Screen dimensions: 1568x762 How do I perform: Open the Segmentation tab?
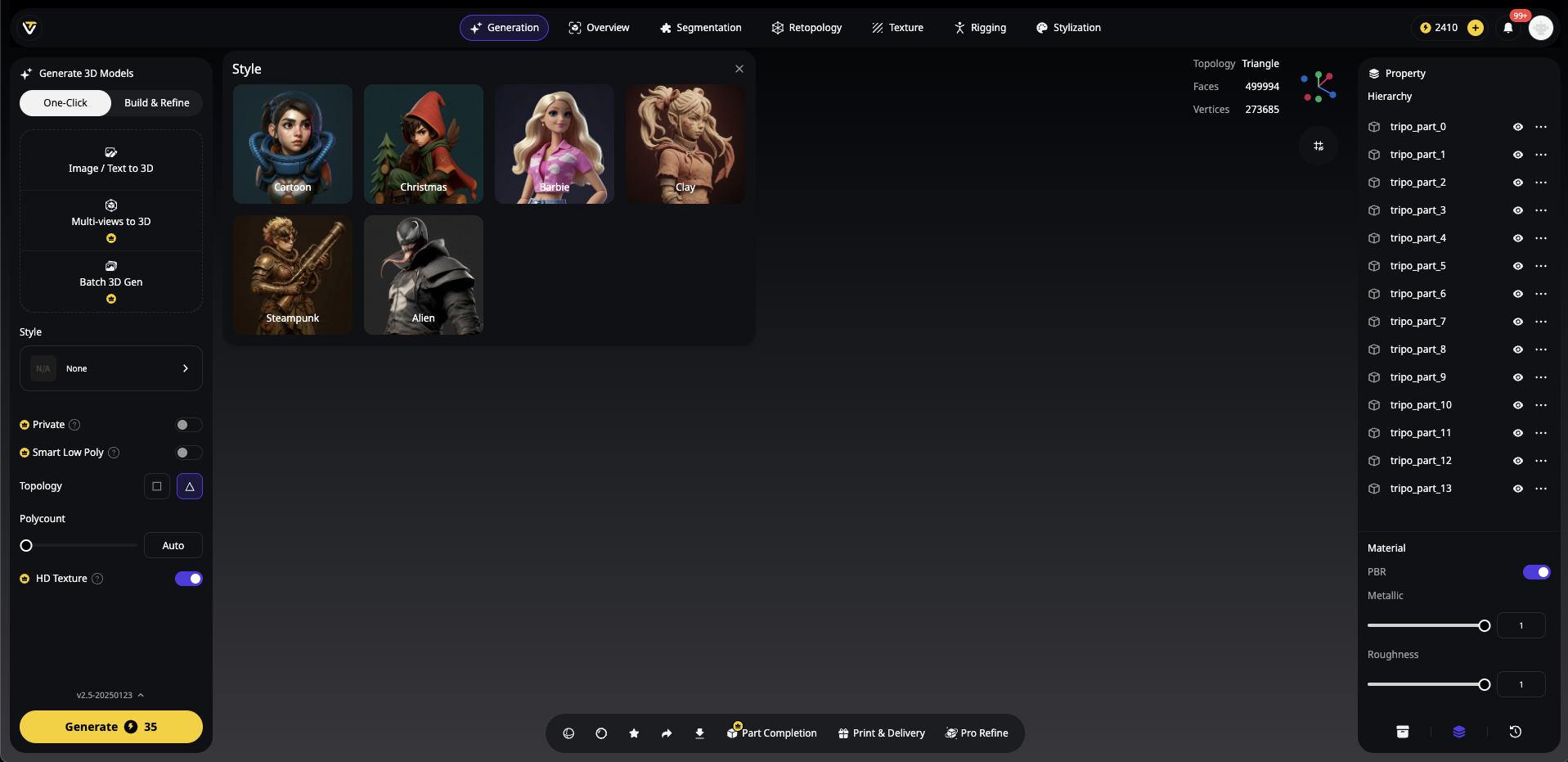pos(700,28)
